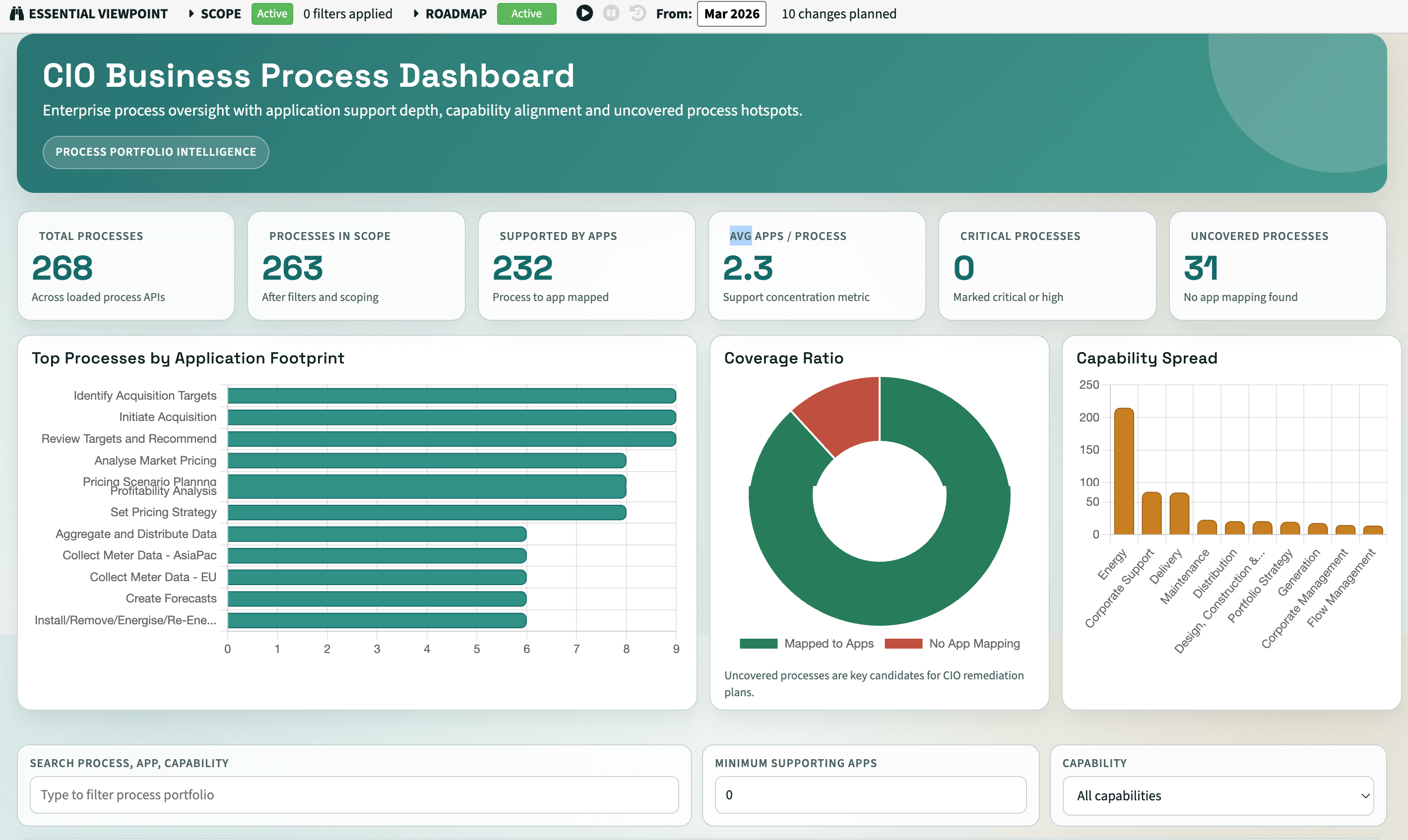Click the Minimum Supporting Apps input

(870, 795)
